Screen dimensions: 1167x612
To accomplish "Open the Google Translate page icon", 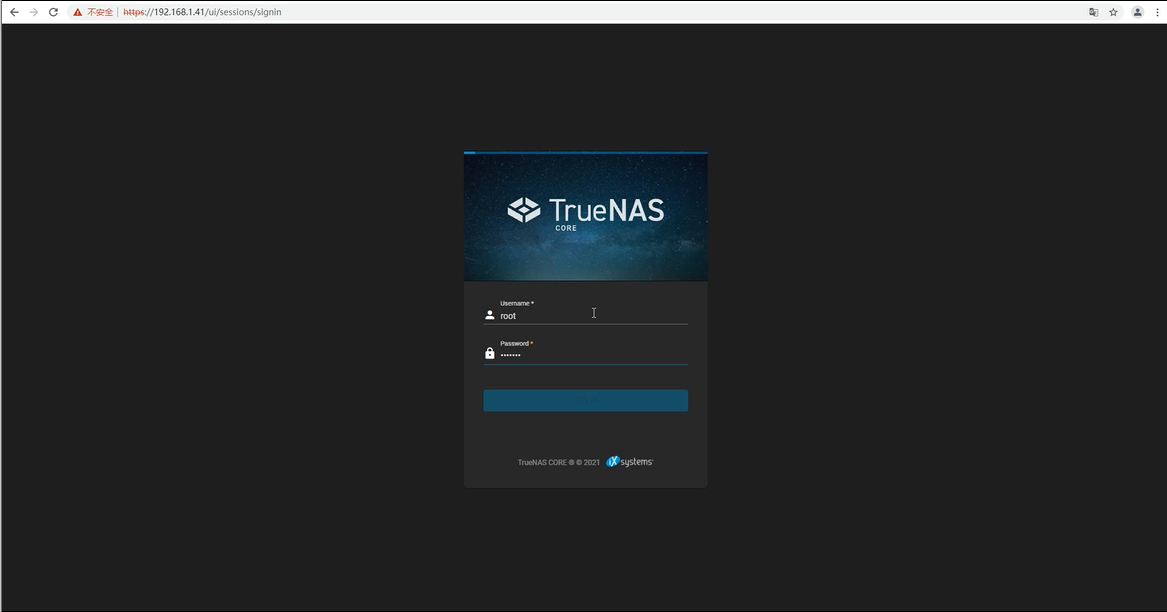I will 1093,12.
